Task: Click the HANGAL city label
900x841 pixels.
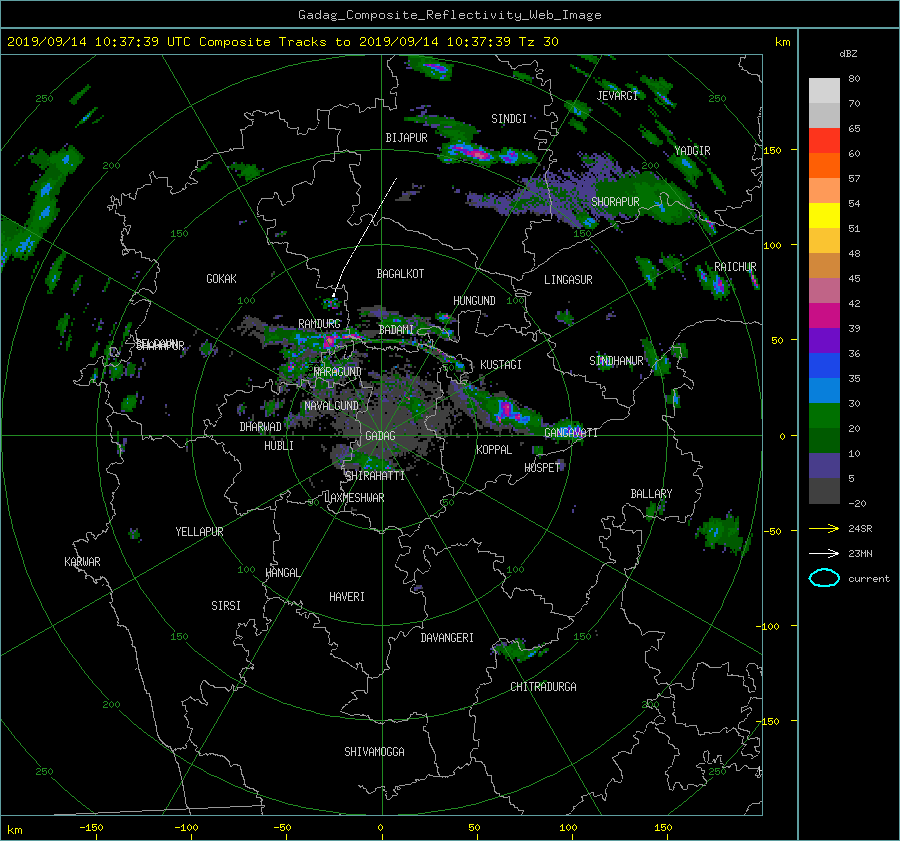Action: click(x=283, y=573)
